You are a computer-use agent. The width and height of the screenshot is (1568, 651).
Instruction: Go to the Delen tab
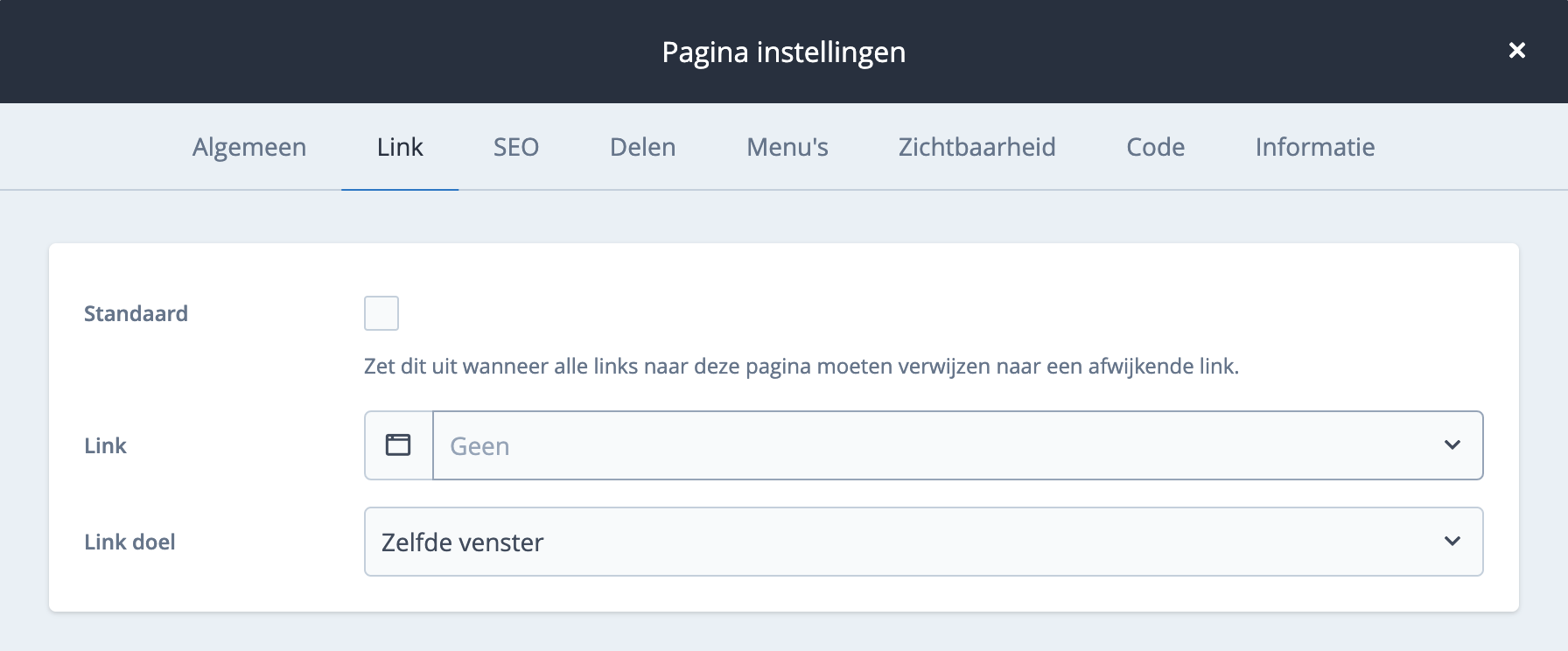click(x=642, y=147)
